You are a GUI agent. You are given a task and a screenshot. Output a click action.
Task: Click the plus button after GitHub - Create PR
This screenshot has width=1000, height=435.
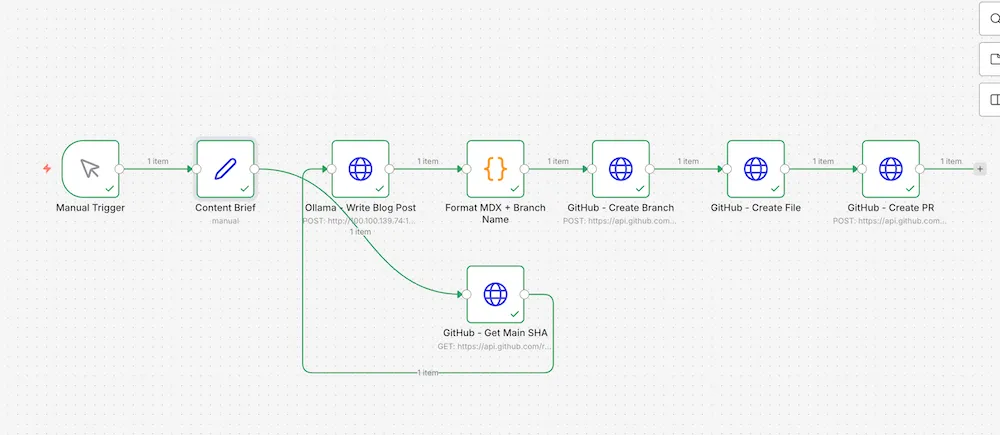[x=980, y=169]
